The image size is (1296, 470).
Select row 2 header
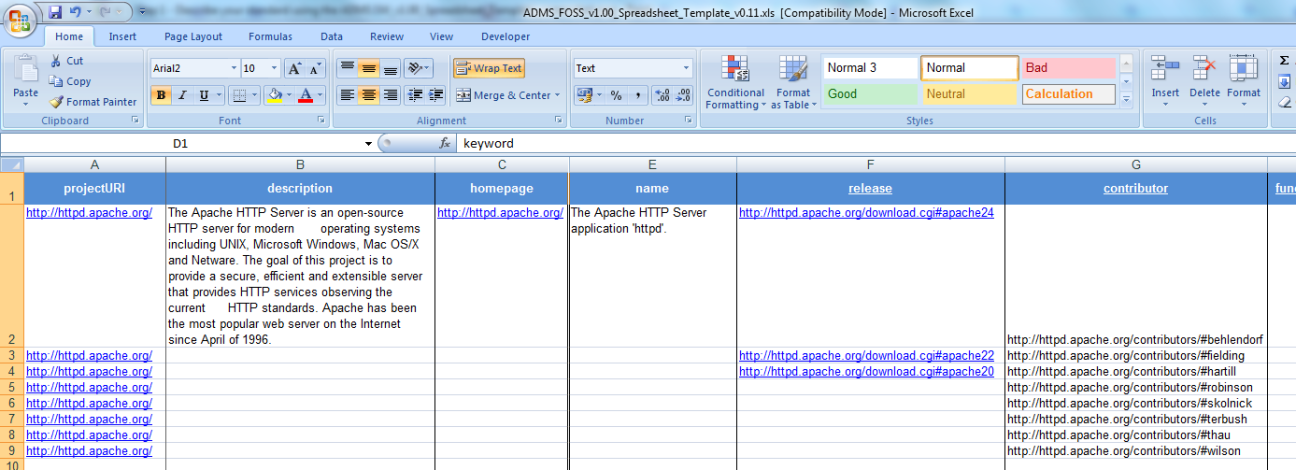[12, 275]
